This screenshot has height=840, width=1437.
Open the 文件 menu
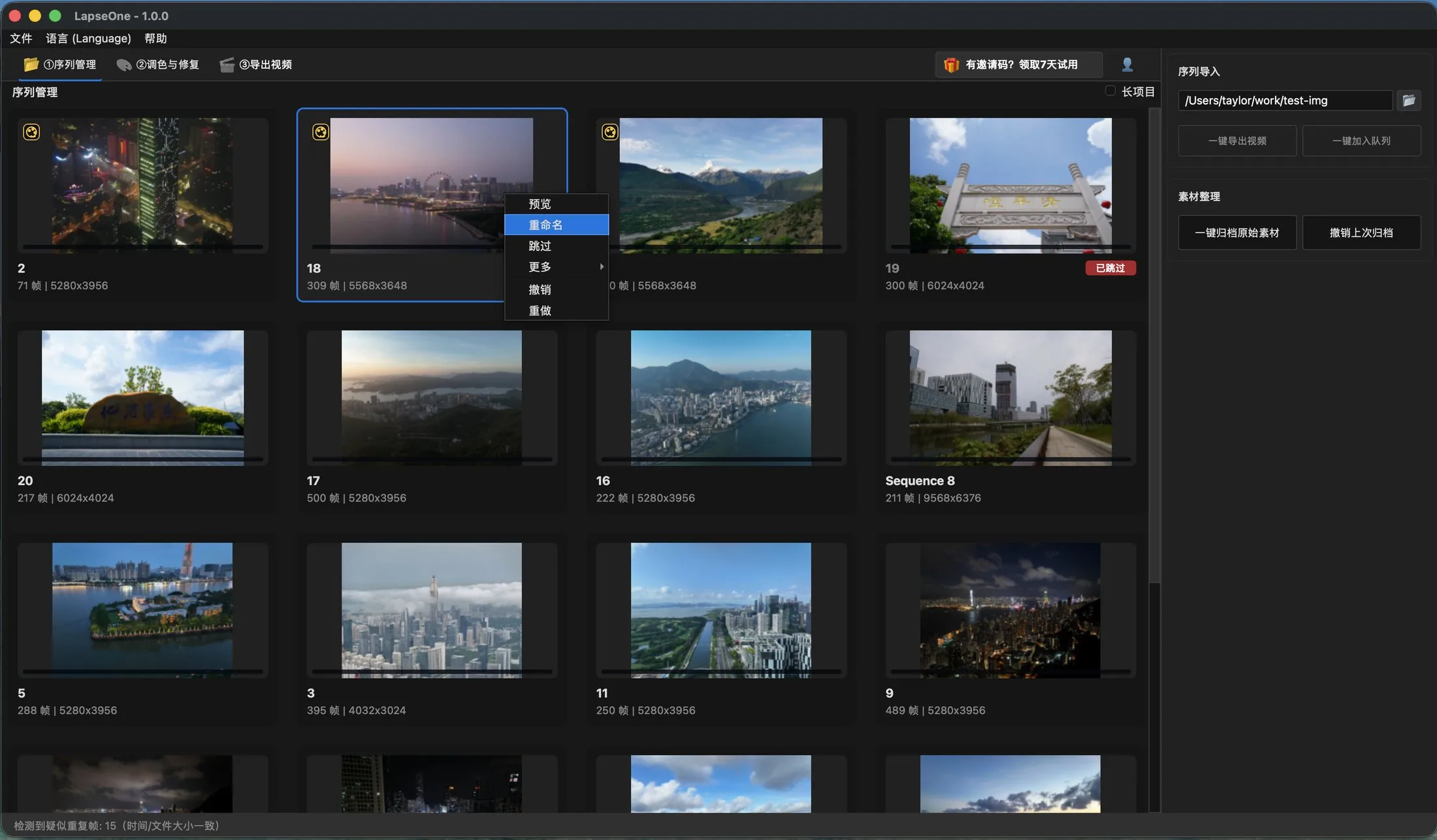21,39
